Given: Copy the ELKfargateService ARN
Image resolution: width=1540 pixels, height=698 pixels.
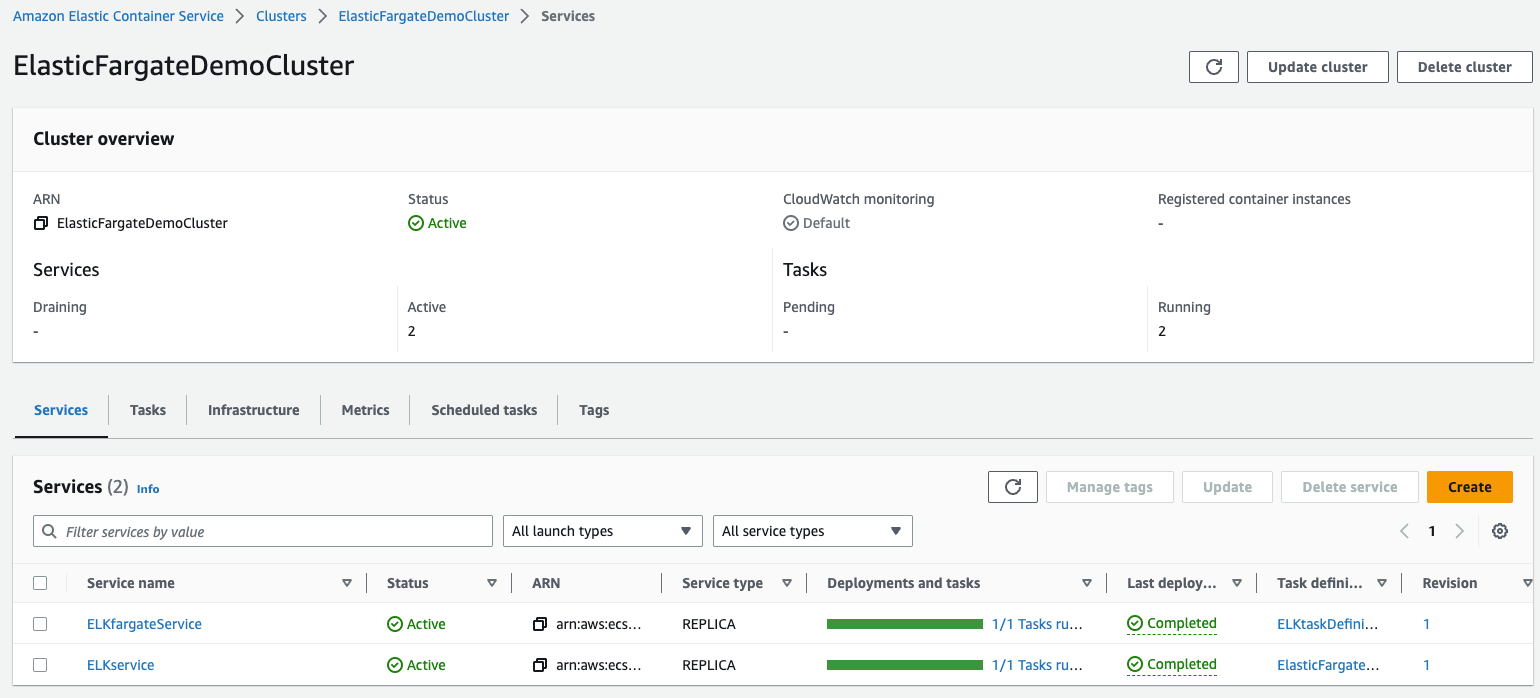Looking at the screenshot, I should click(540, 624).
